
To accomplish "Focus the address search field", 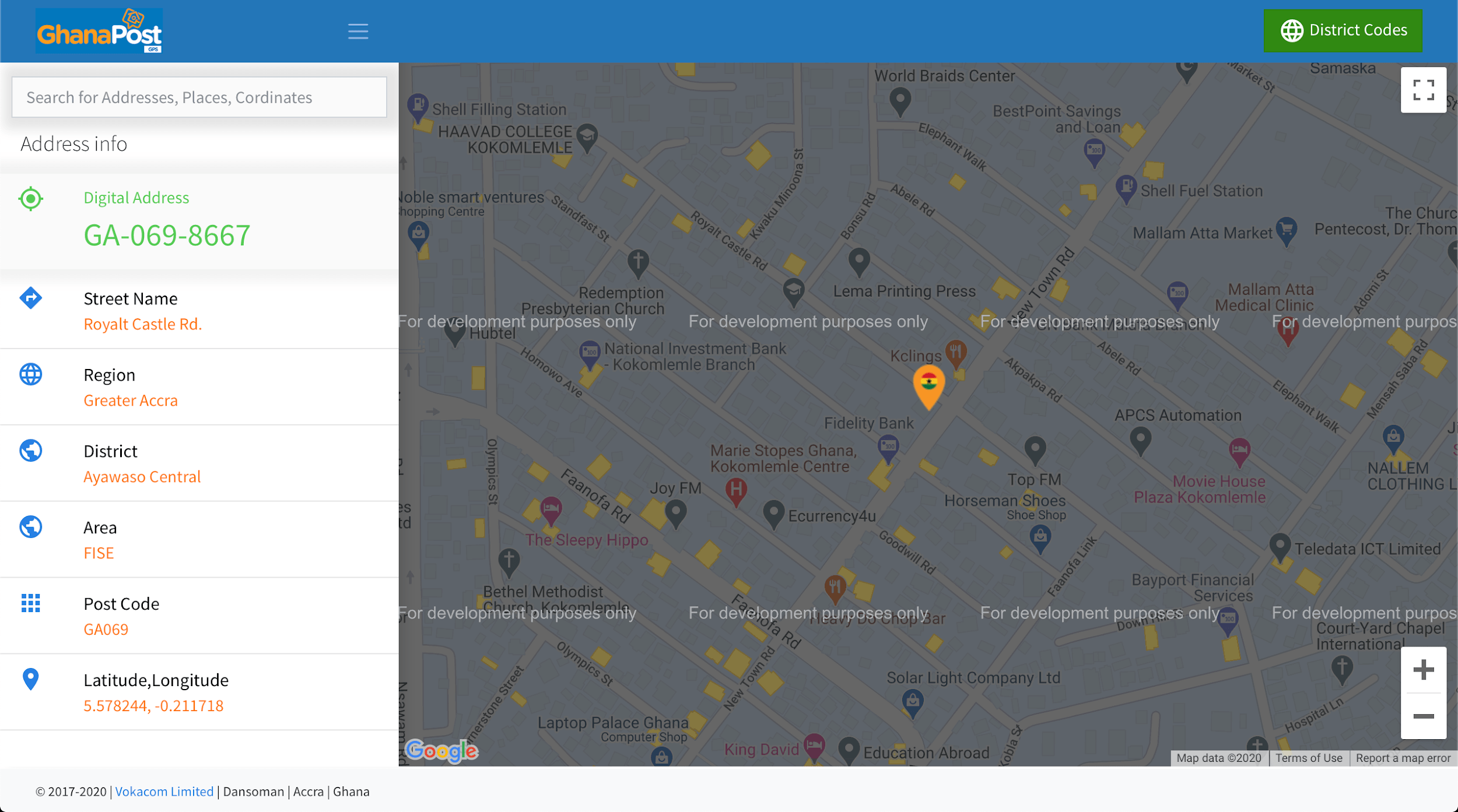I will tap(199, 97).
